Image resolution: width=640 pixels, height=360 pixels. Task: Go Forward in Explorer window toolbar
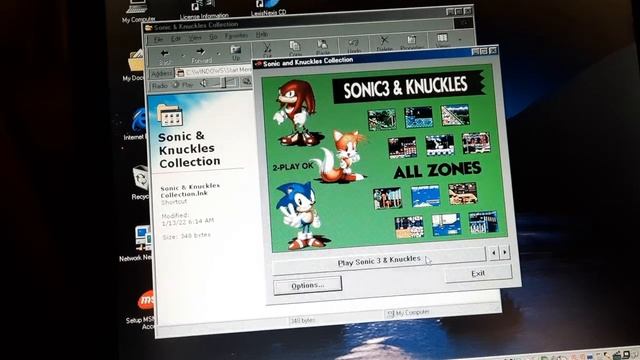[201, 55]
